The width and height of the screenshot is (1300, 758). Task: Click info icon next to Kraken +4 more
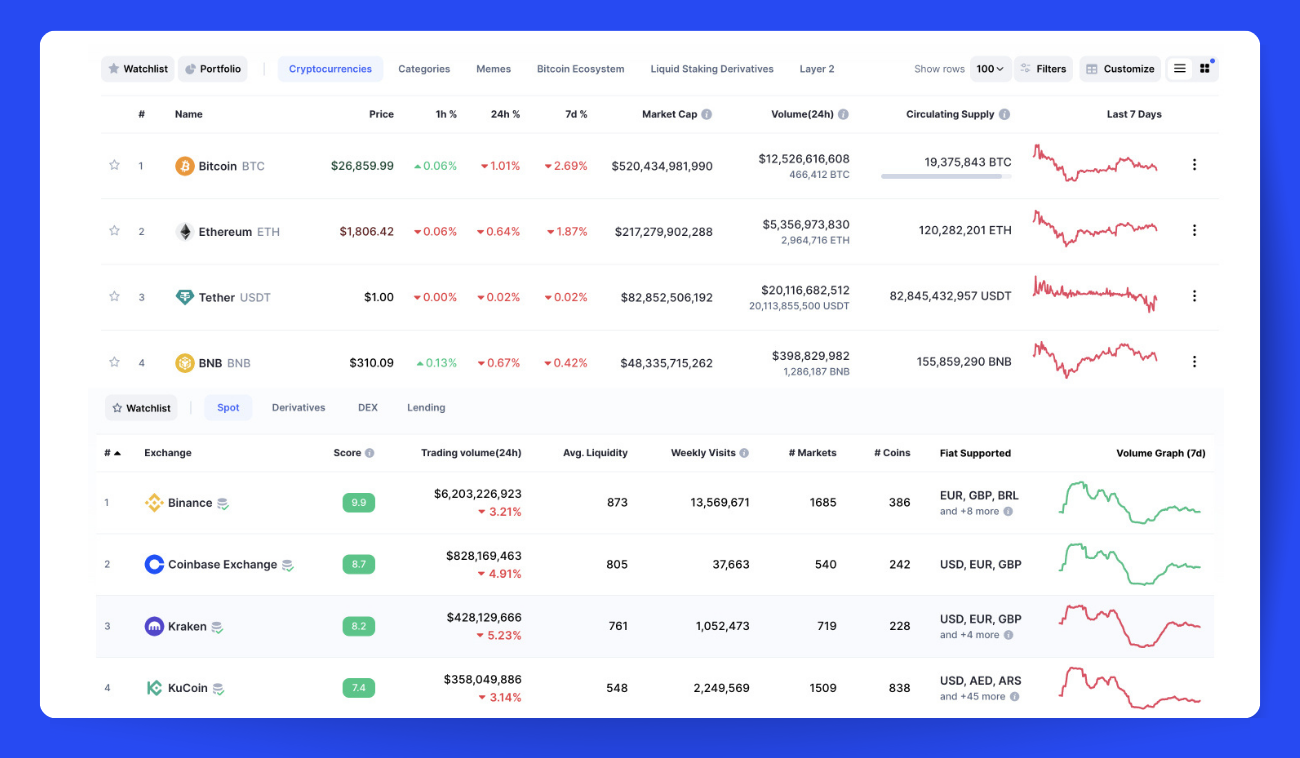(x=1008, y=635)
